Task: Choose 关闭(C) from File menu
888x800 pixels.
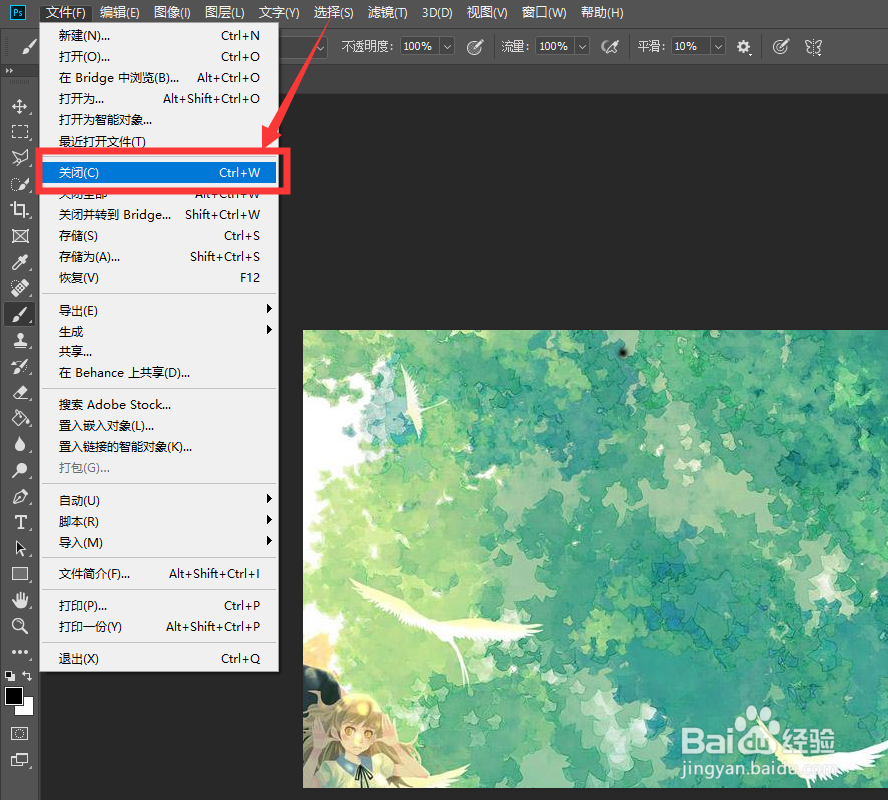Action: tap(159, 173)
